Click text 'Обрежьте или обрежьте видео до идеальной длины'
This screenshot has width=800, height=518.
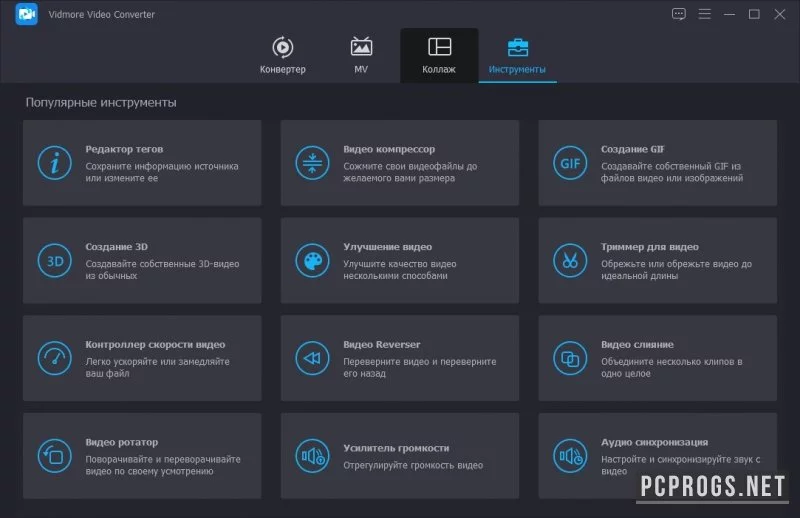[676, 269]
